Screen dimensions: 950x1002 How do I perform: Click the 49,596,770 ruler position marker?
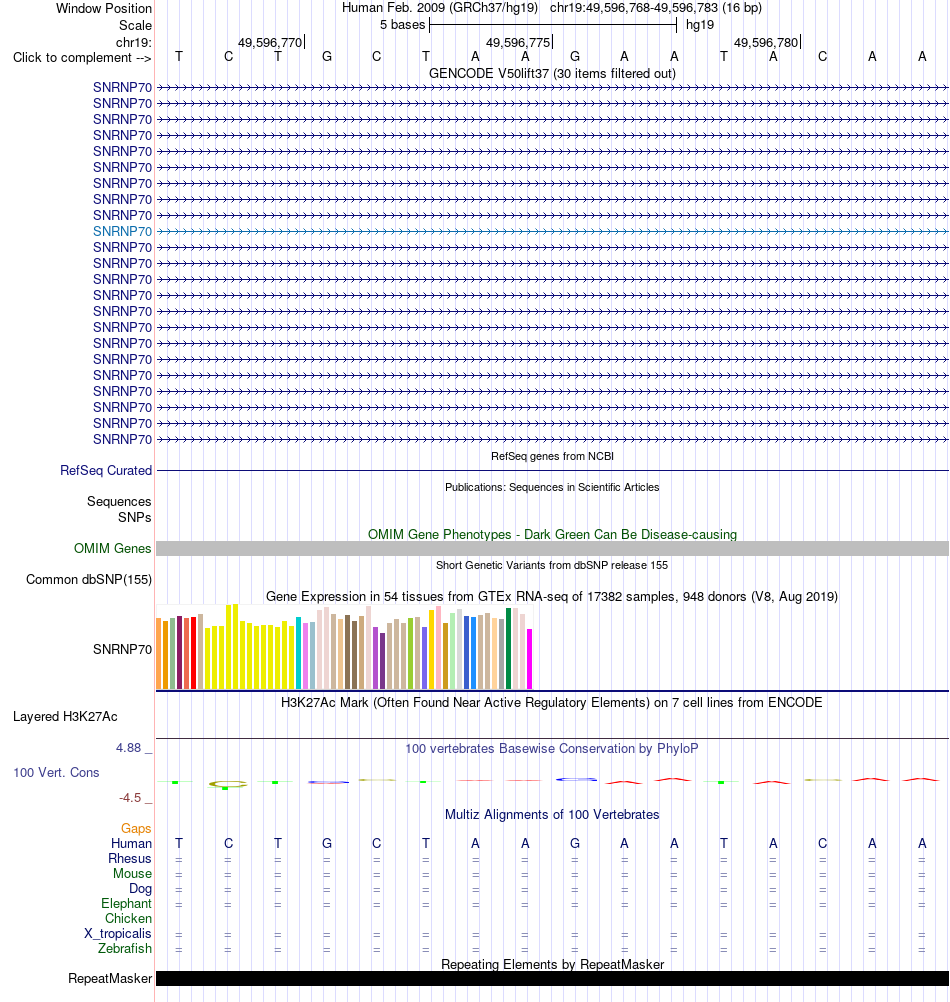tap(271, 43)
